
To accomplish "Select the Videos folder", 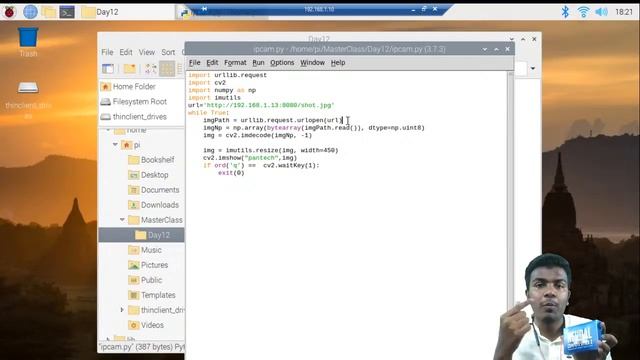I will pyautogui.click(x=146, y=325).
